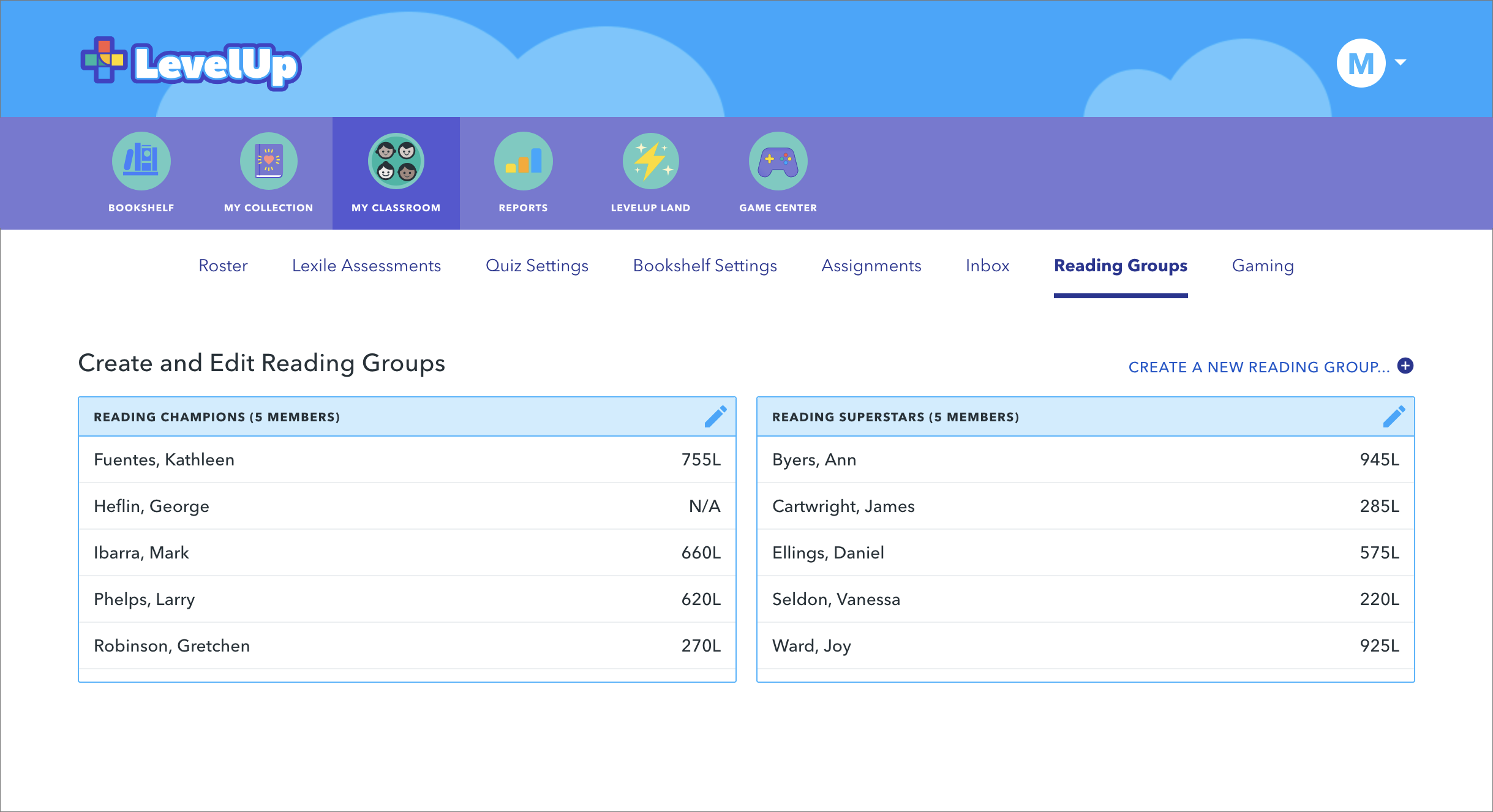This screenshot has width=1493, height=812.
Task: Switch to the Roster tab
Action: coord(223,266)
